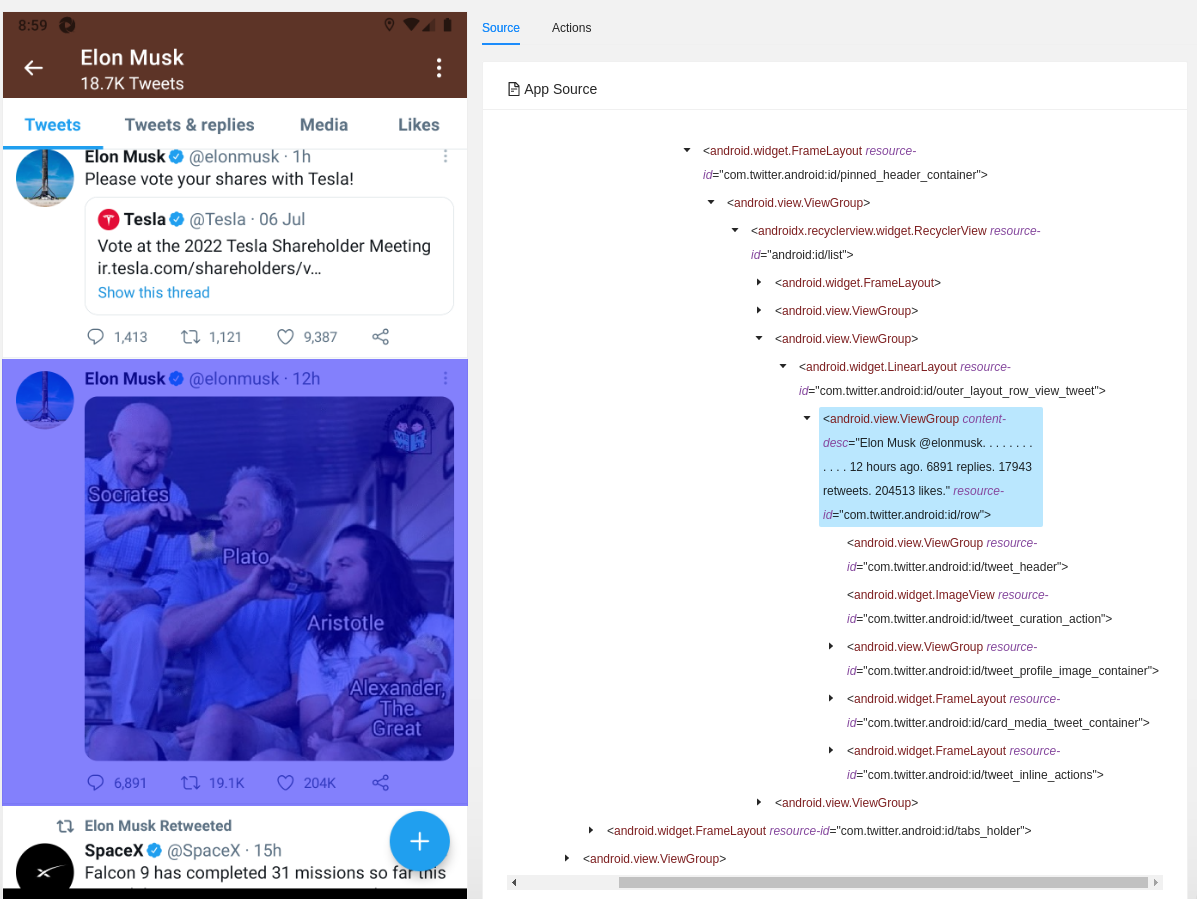This screenshot has width=1197, height=899.
Task: Collapse the pinned_header_container FrameLayout node
Action: [x=687, y=151]
